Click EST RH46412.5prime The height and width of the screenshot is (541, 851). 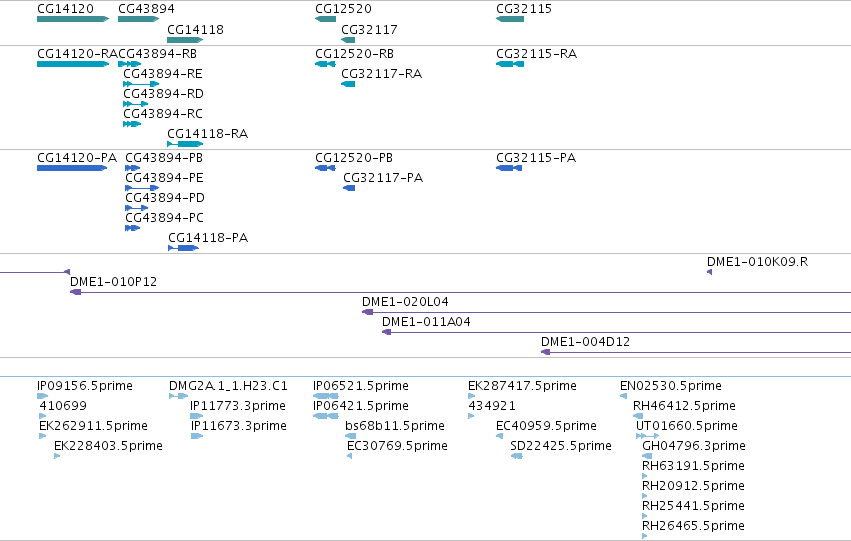pyautogui.click(x=638, y=416)
